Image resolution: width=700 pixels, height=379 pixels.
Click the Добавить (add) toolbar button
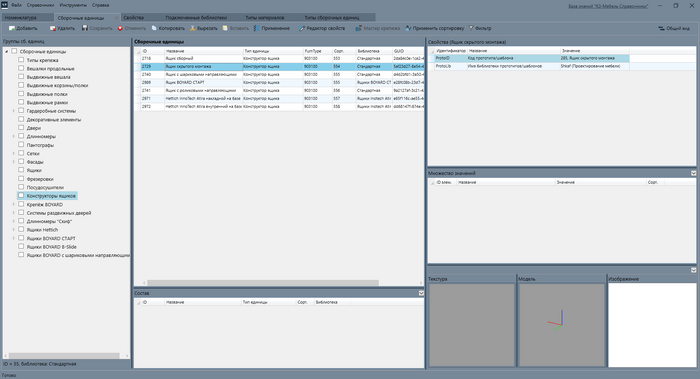point(23,28)
